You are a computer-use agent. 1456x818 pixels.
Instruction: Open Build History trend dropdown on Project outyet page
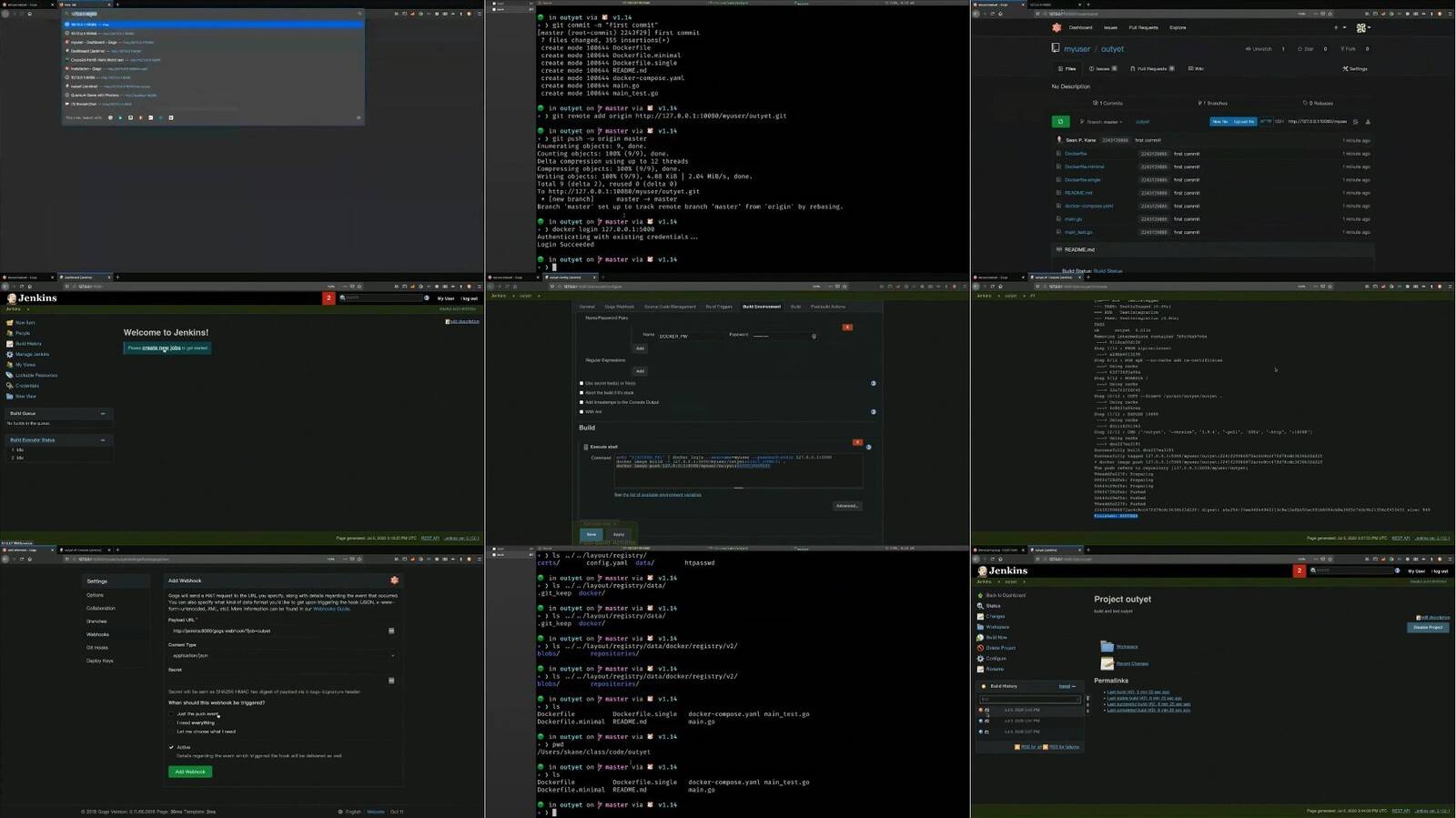tap(1067, 686)
